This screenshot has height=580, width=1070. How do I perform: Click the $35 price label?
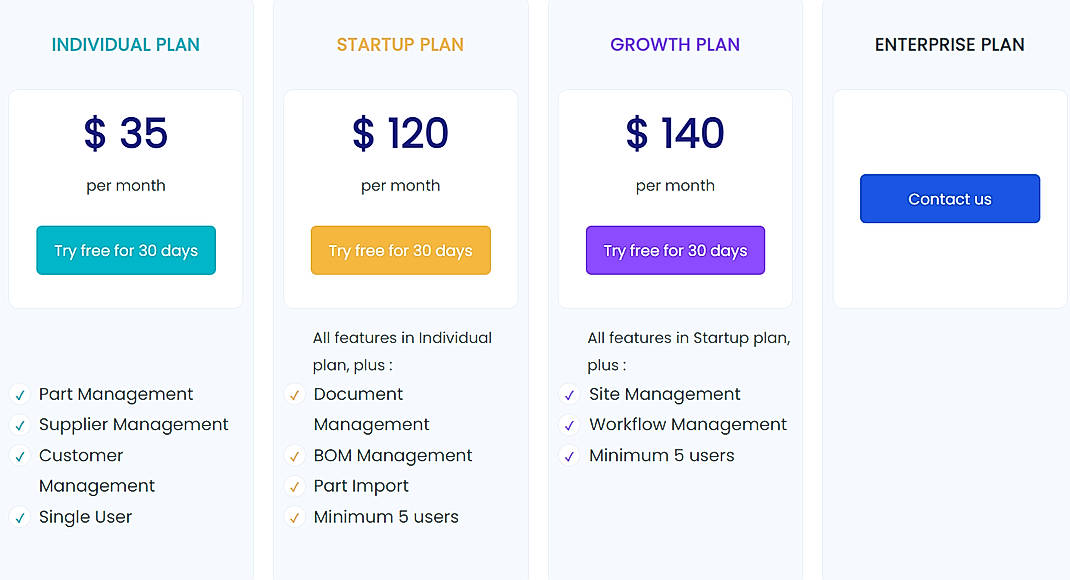(125, 133)
